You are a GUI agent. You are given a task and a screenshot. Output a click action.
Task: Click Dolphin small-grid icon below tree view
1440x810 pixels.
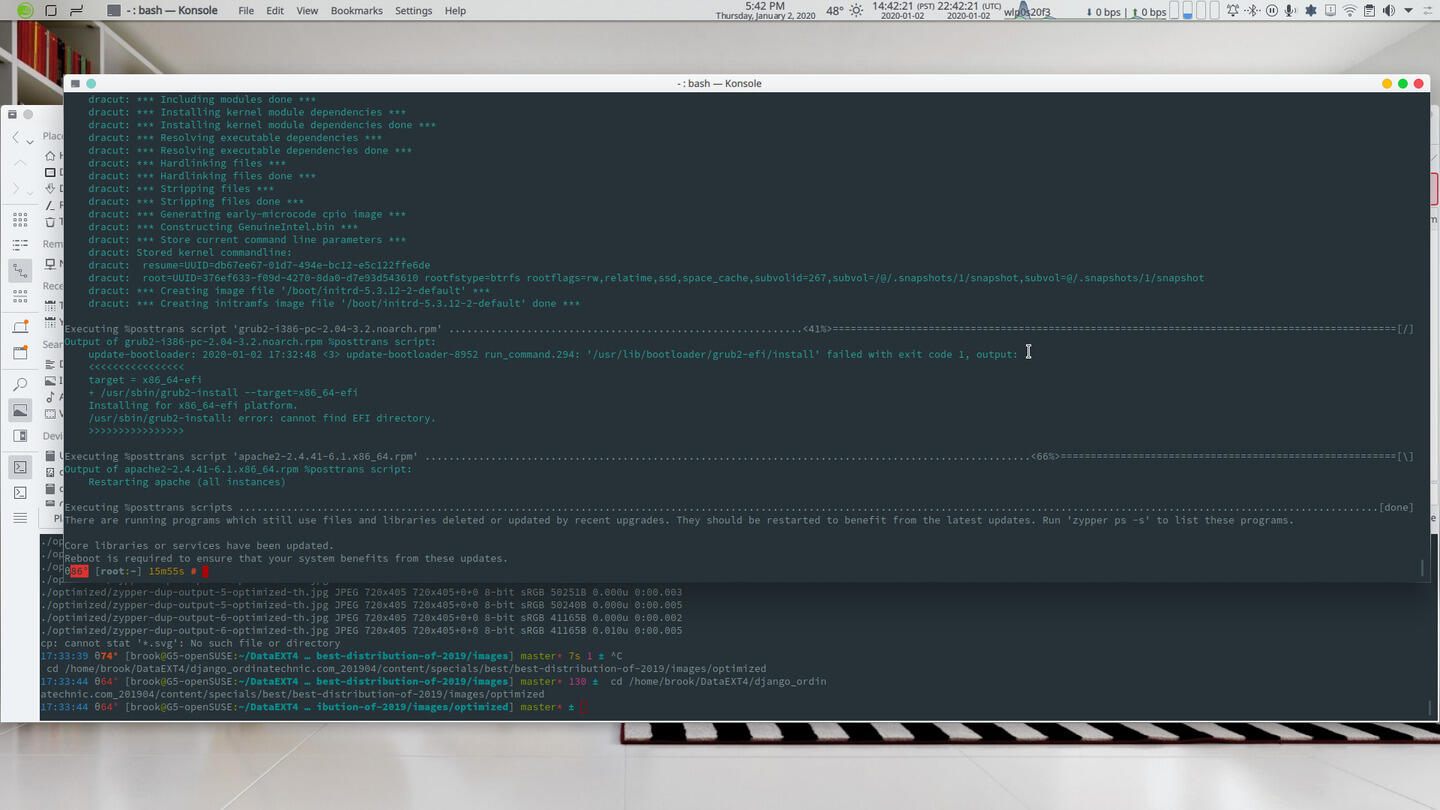[20, 297]
